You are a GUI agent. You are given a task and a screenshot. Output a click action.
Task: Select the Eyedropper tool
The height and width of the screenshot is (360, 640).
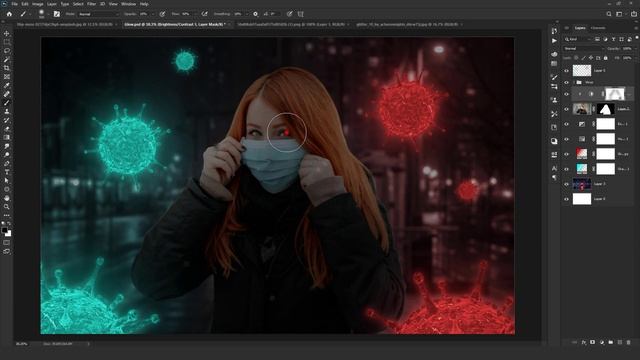(x=7, y=85)
